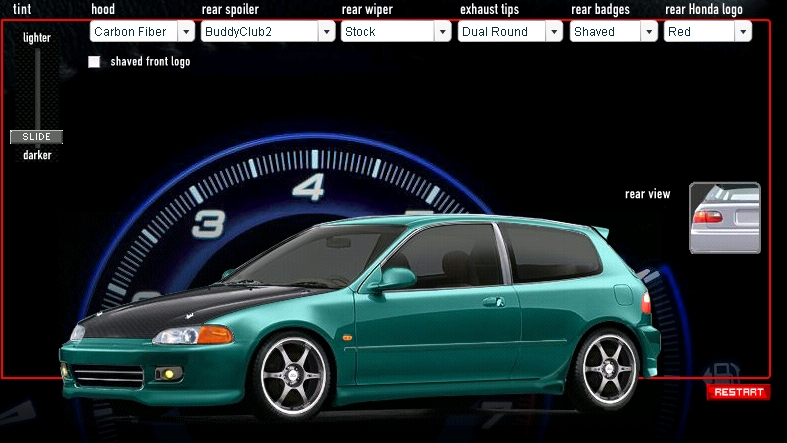Open the hood dropdown showing Carbon Fiber
The width and height of the screenshot is (787, 443).
pyautogui.click(x=142, y=31)
